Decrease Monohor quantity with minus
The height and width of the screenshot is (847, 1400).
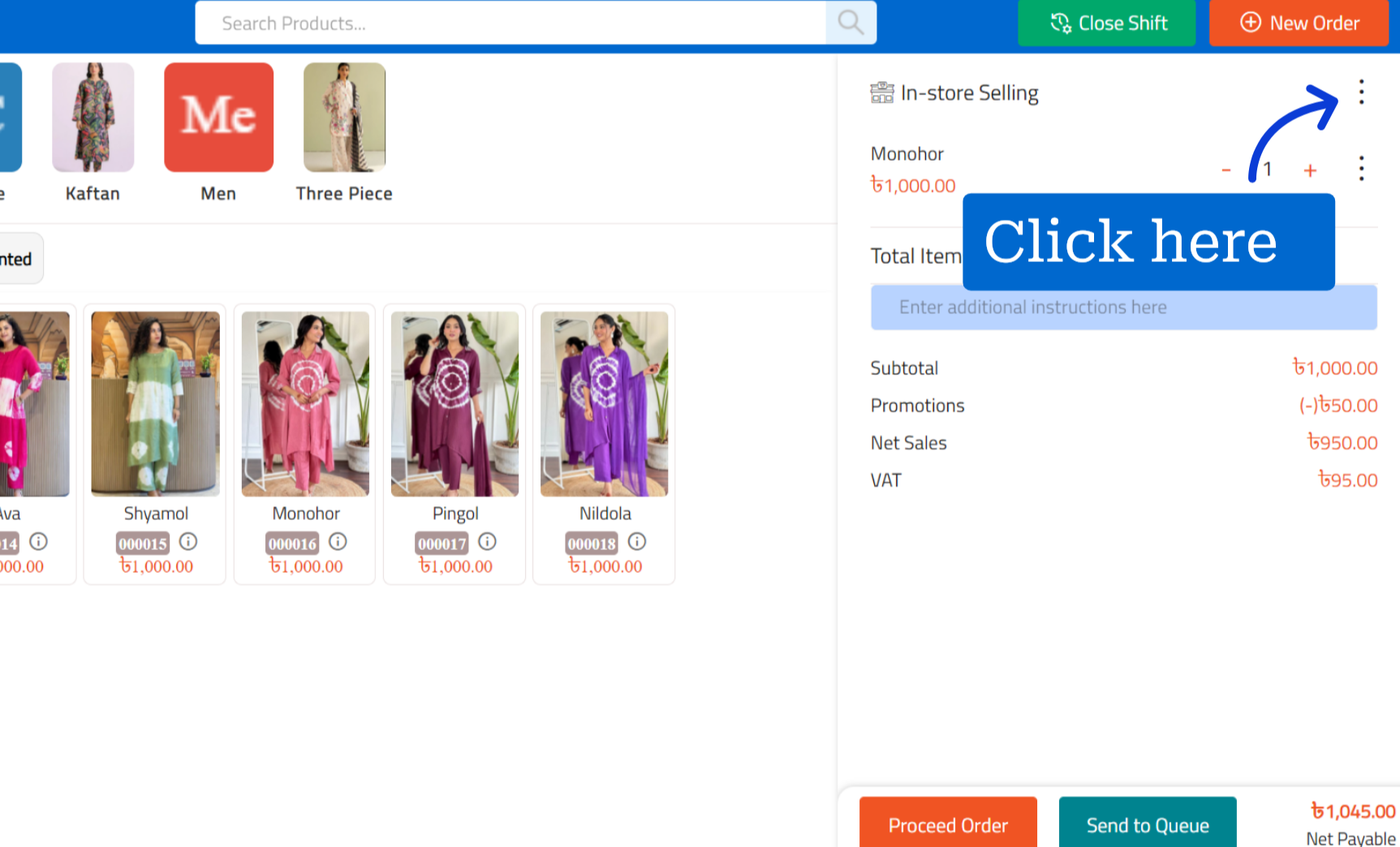pyautogui.click(x=1226, y=170)
